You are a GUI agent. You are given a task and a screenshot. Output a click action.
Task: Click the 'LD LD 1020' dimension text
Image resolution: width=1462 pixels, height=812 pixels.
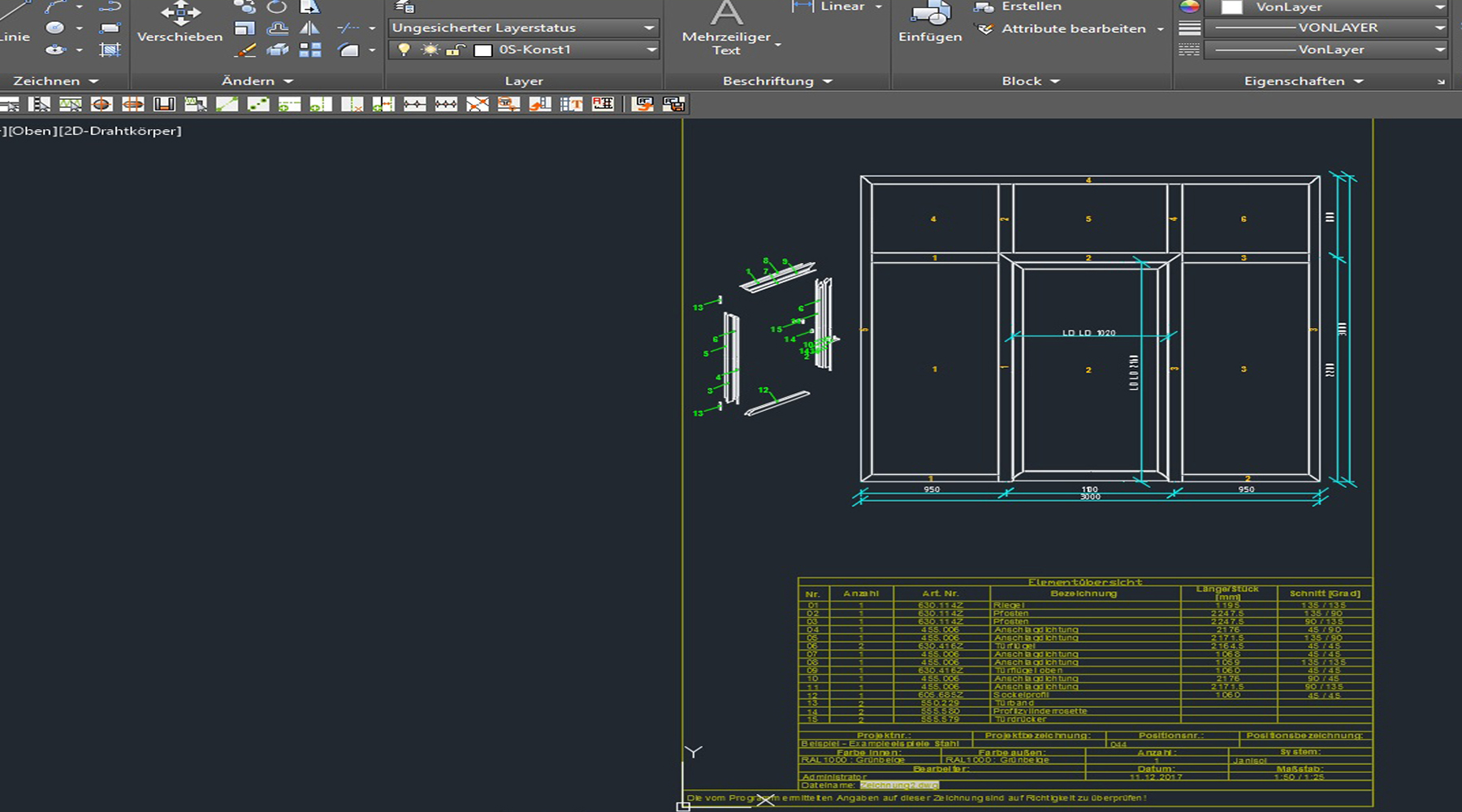[1089, 333]
